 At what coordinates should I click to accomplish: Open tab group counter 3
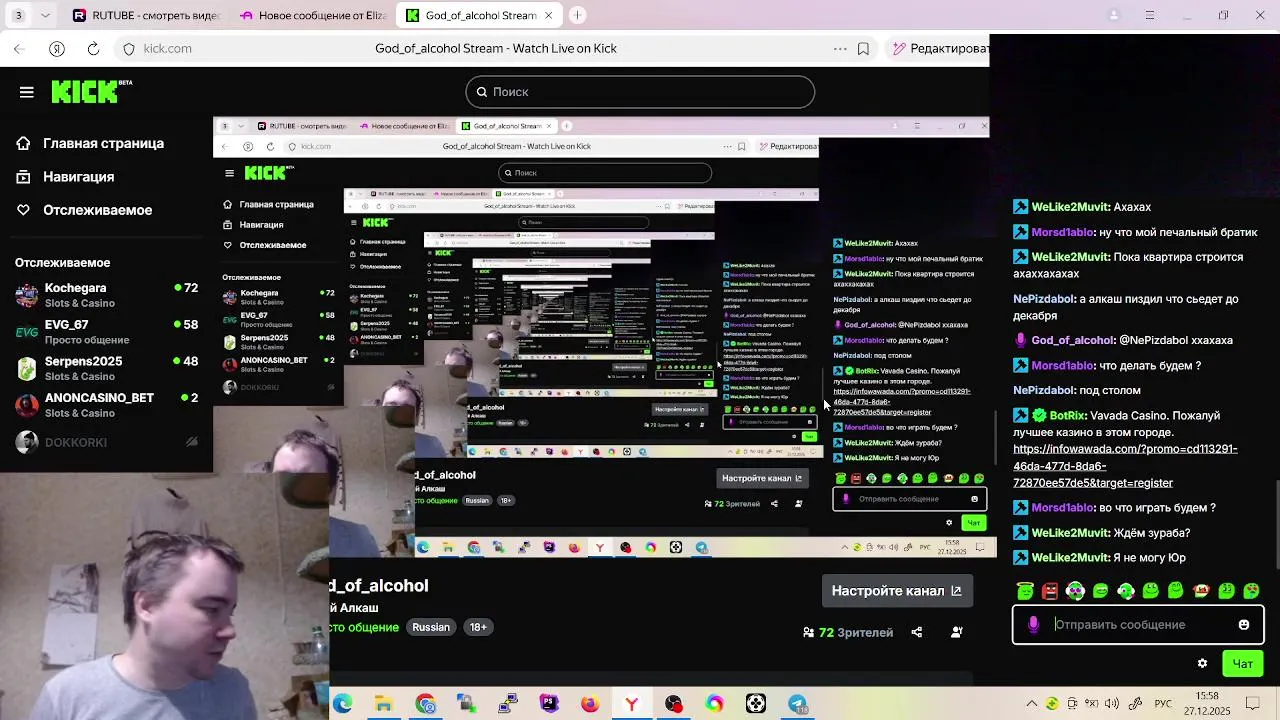click(18, 15)
